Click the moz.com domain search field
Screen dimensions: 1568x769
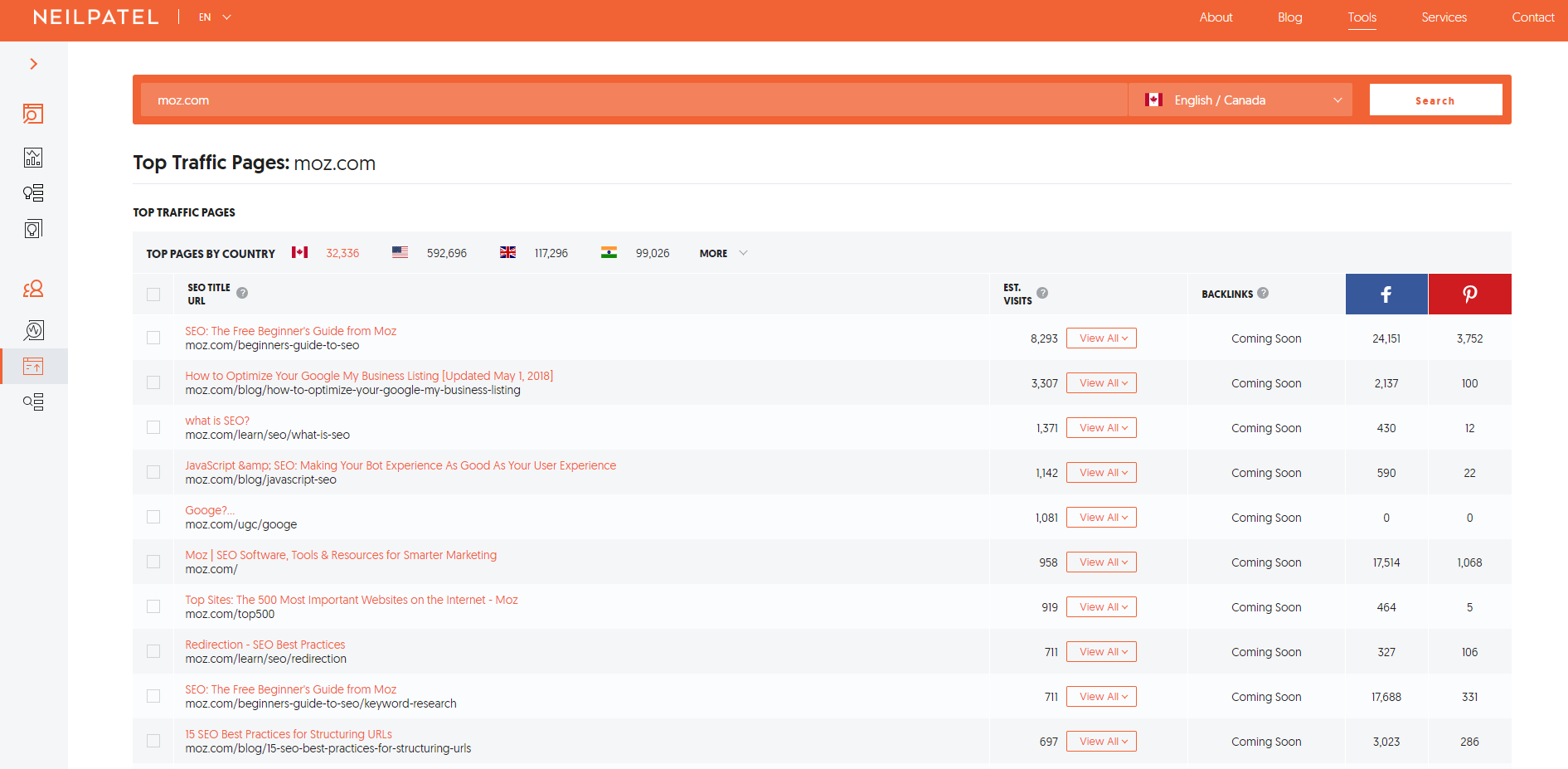[634, 100]
